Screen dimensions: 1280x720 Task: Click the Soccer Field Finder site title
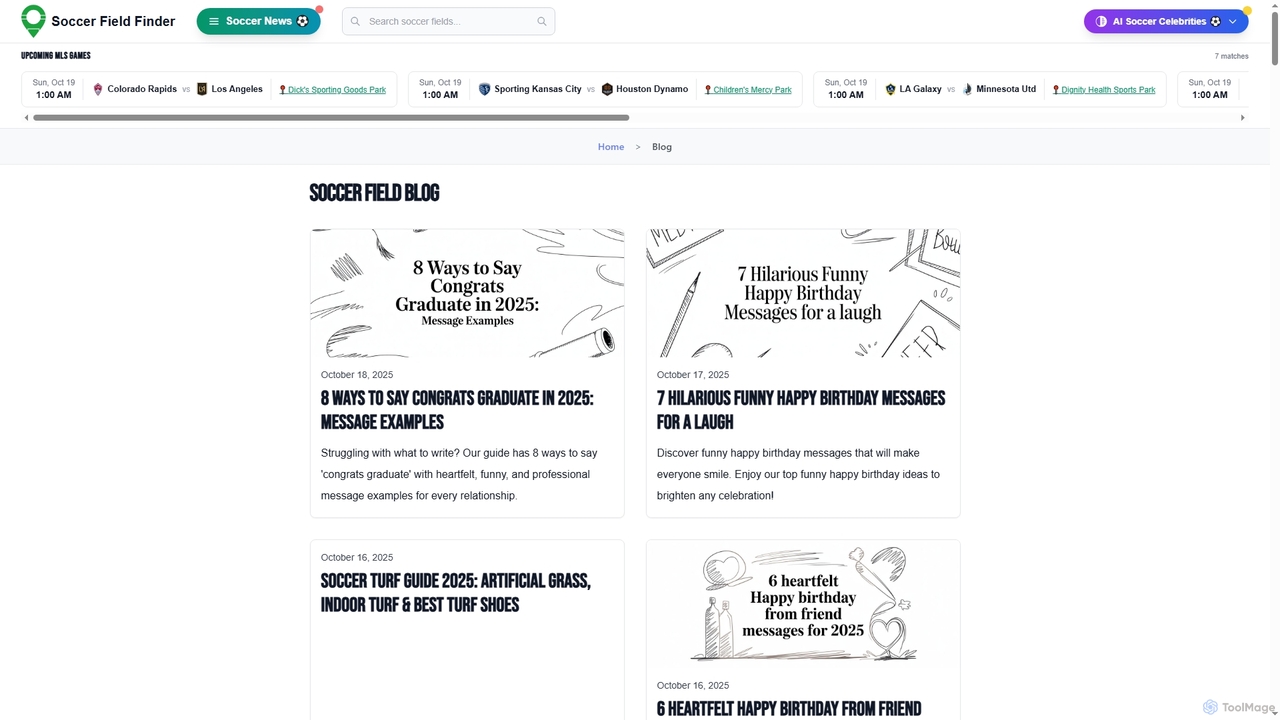tap(113, 21)
